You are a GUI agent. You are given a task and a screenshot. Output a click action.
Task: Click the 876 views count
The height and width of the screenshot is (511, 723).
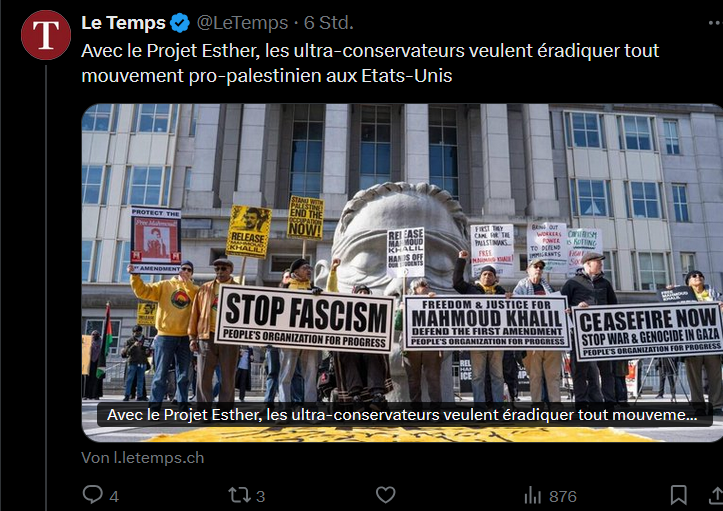pos(563,496)
